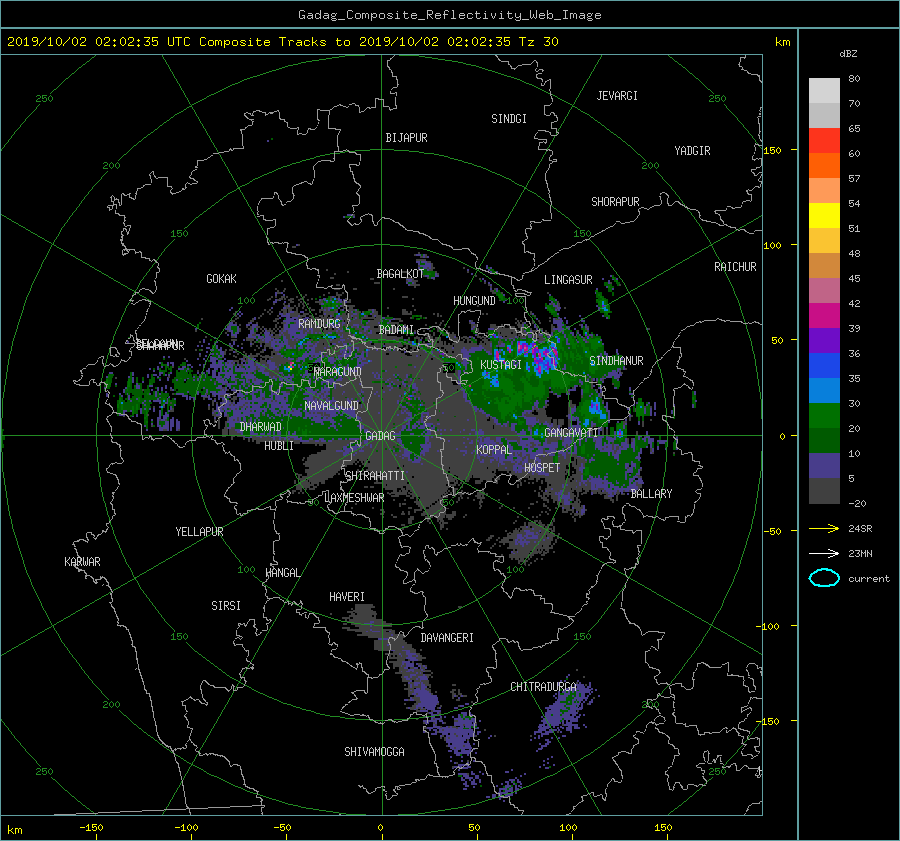Screen dimensions: 900x841
Task: Click the DHARWAD city label
Action: tap(260, 427)
